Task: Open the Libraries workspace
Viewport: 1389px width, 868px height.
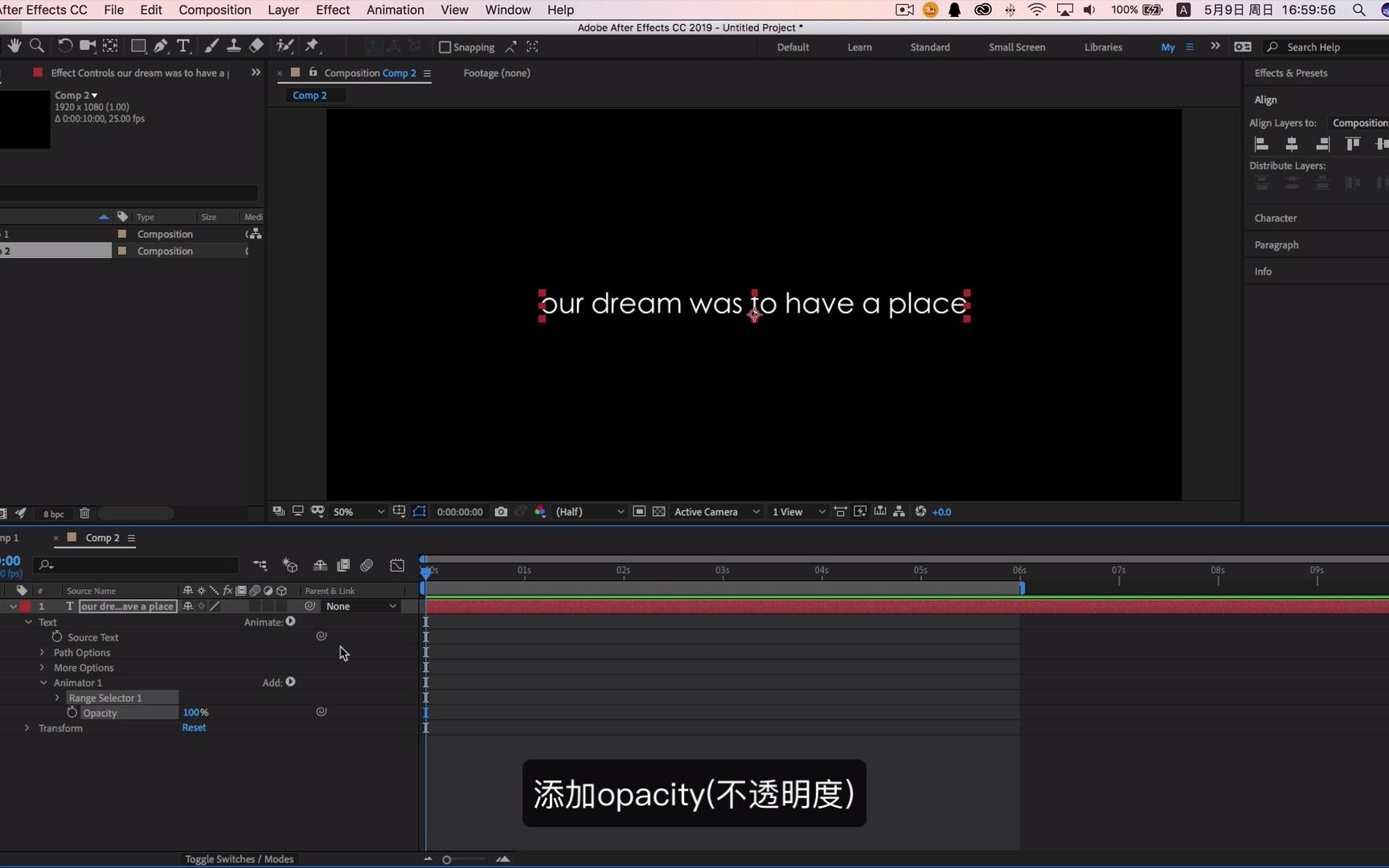Action: [1103, 47]
